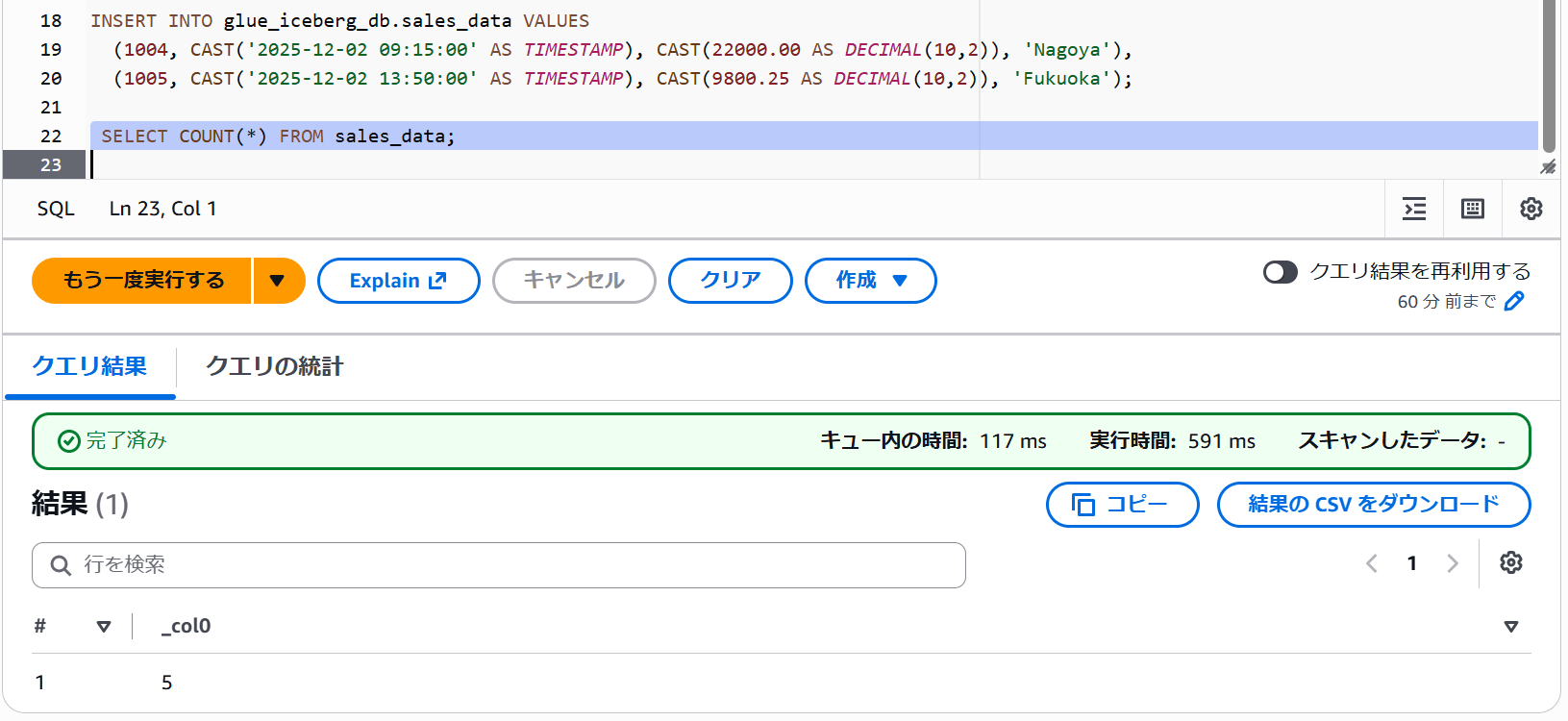Switch to the クエリ結果 tab

pos(89,366)
